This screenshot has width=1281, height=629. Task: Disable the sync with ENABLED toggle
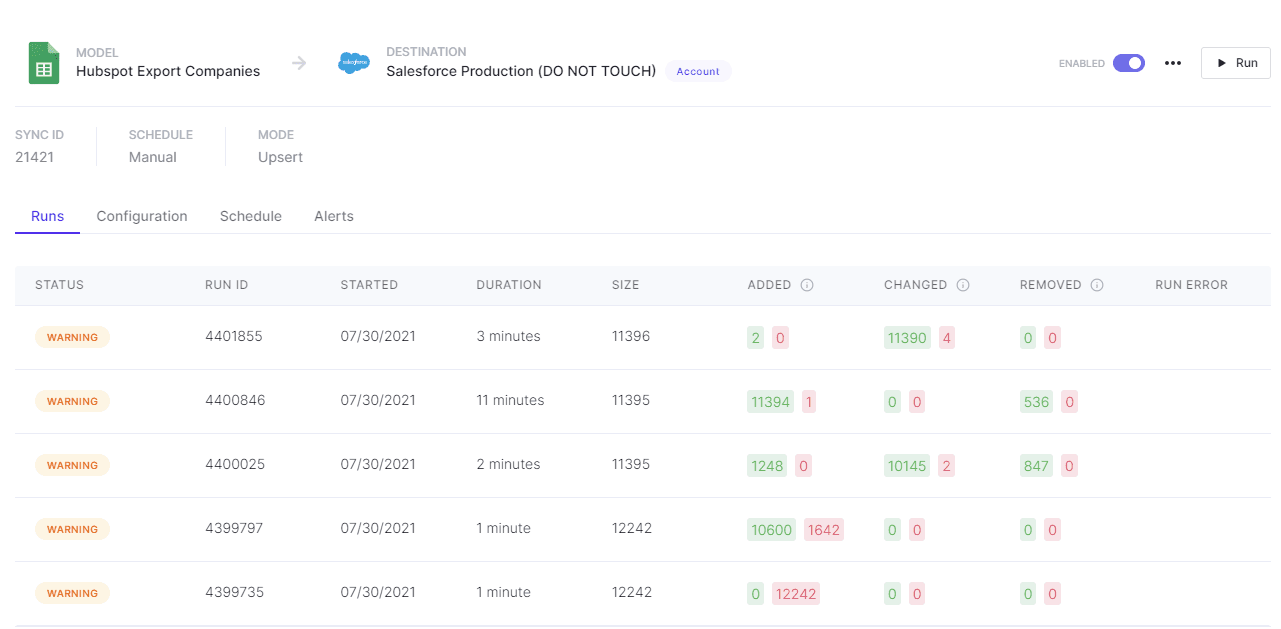tap(1129, 63)
